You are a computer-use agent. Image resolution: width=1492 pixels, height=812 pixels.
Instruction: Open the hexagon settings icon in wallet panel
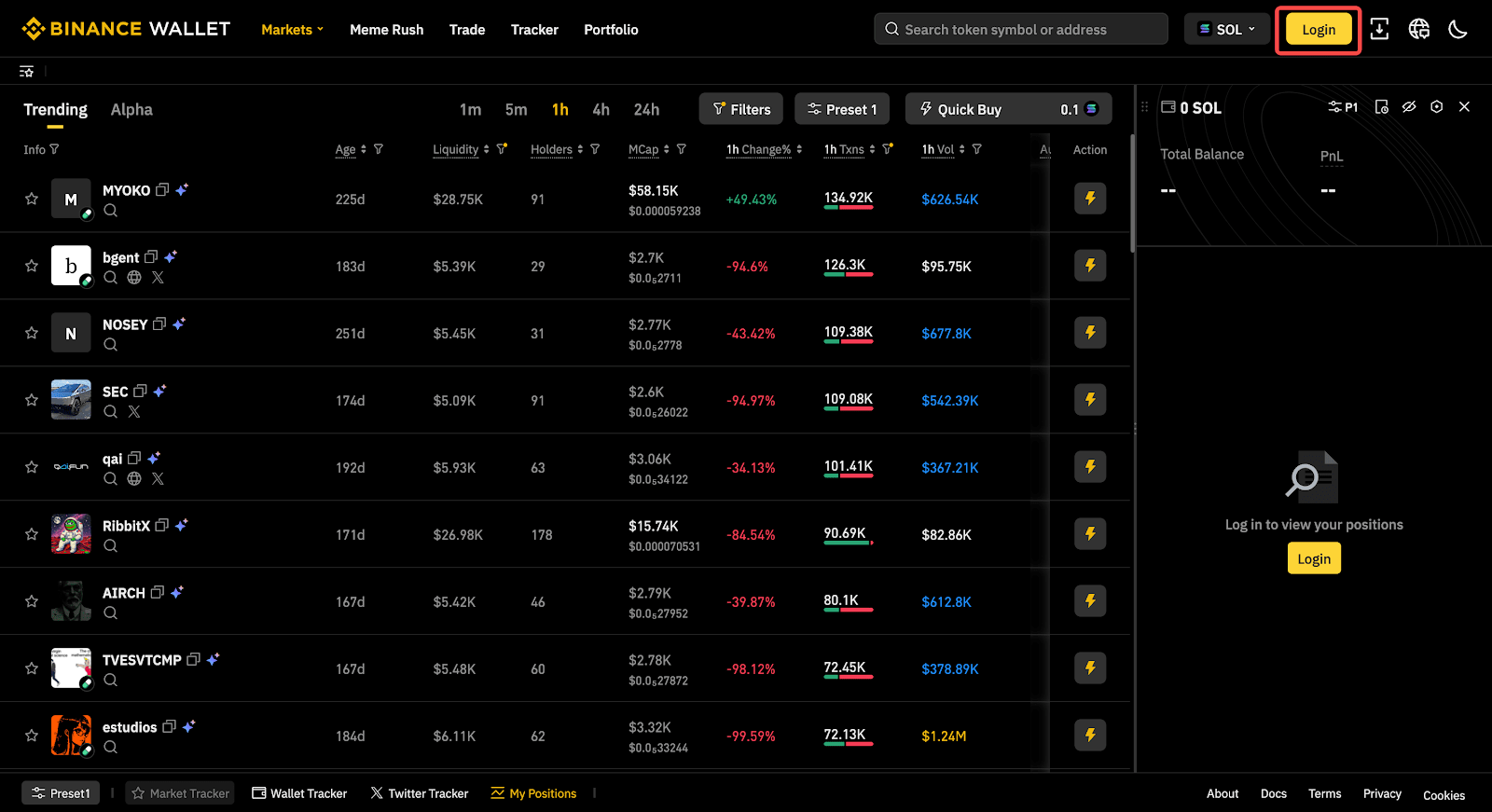[1437, 107]
